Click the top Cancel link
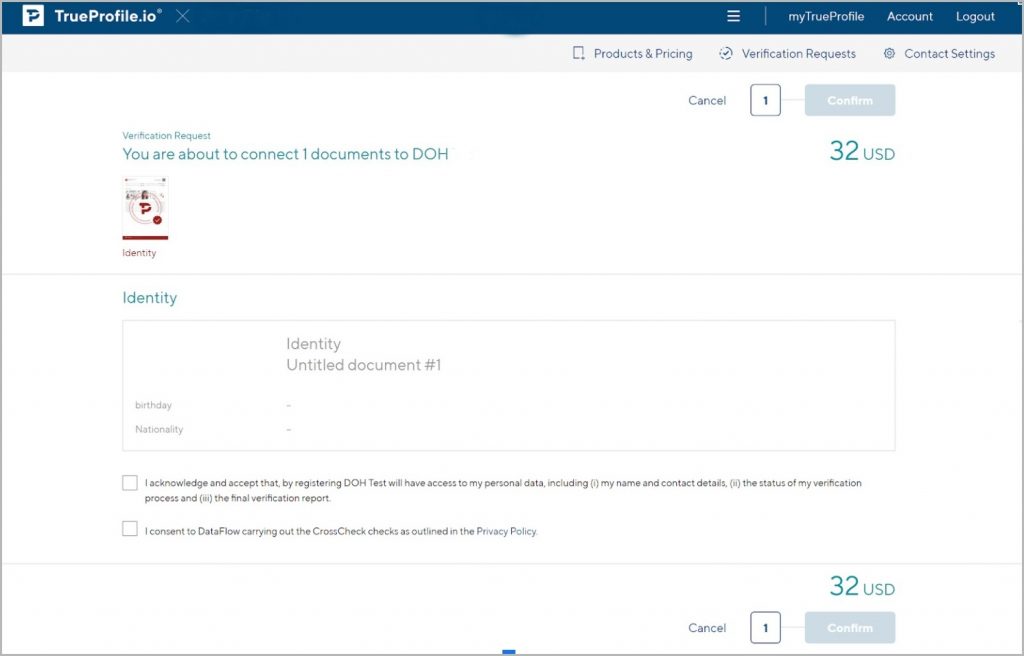This screenshot has height=656, width=1024. click(707, 101)
